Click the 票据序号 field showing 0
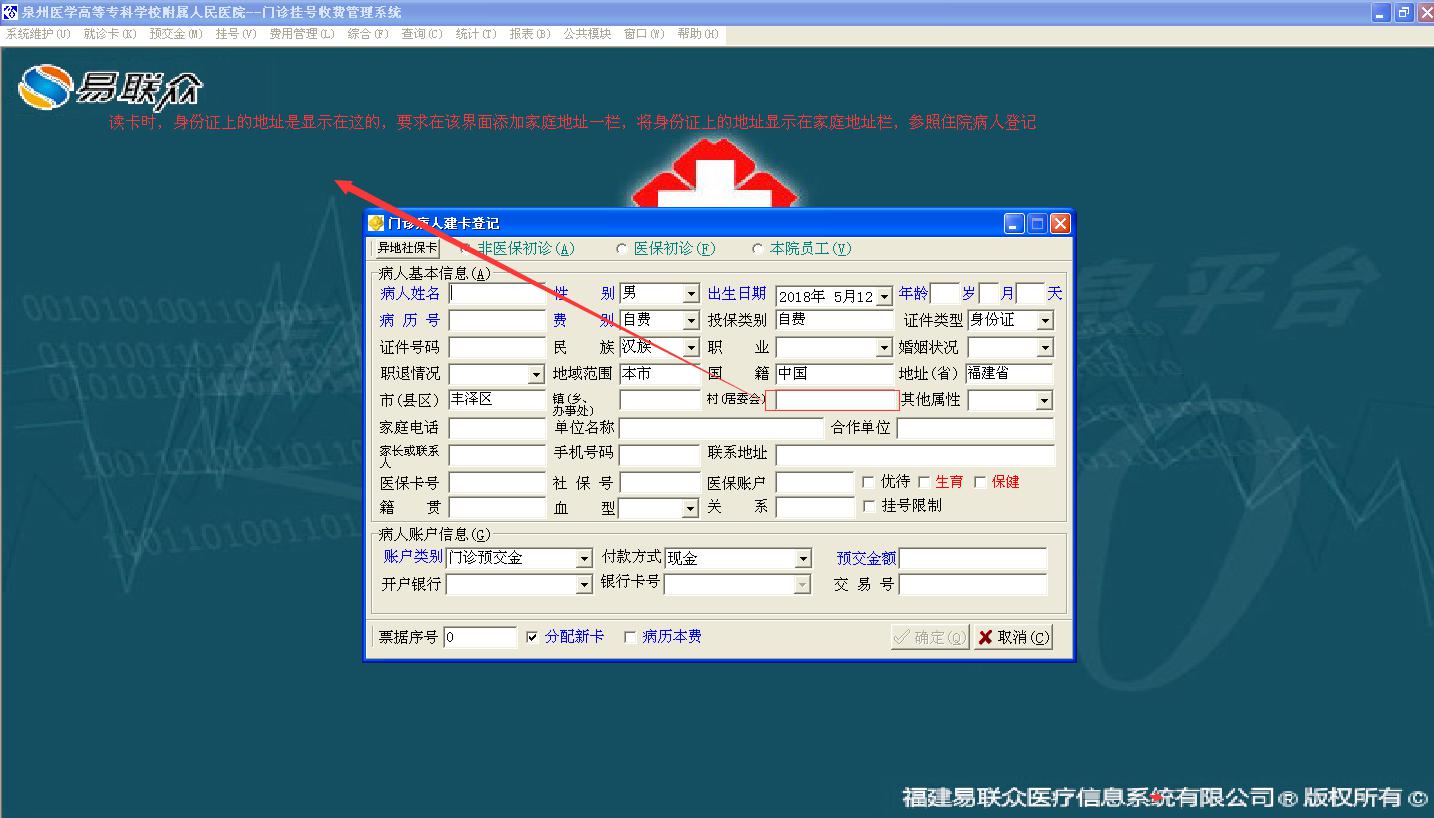The image size is (1434, 818). pyautogui.click(x=480, y=637)
